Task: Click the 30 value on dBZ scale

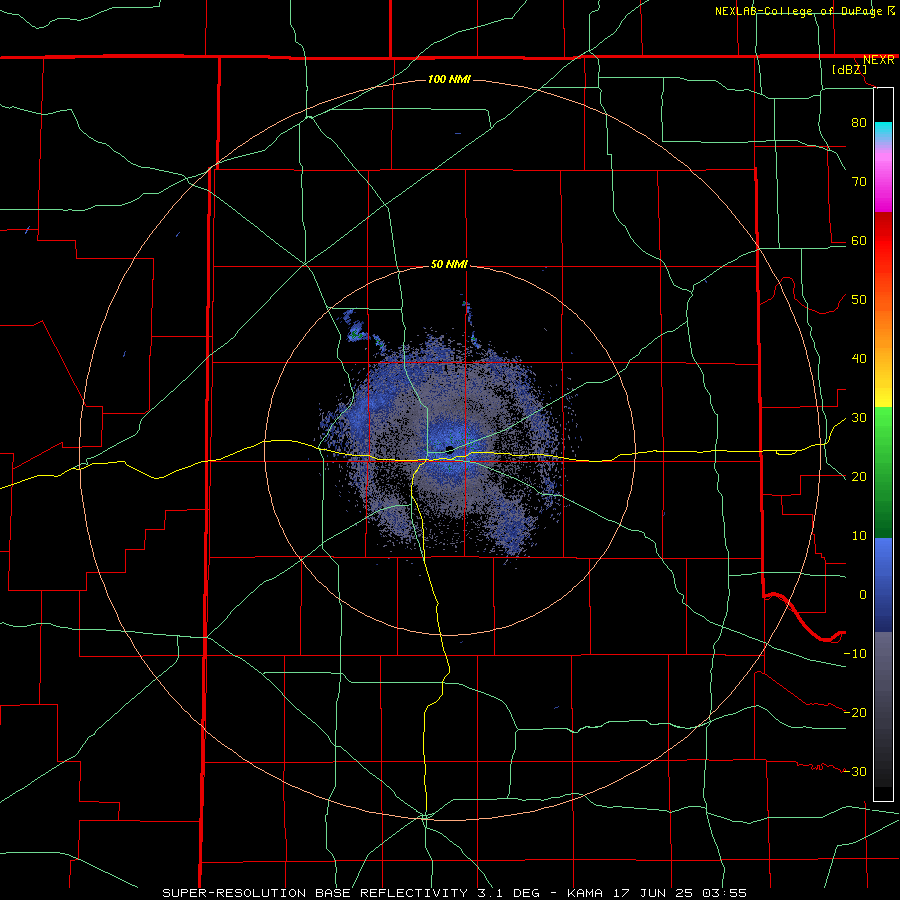Action: pyautogui.click(x=859, y=417)
